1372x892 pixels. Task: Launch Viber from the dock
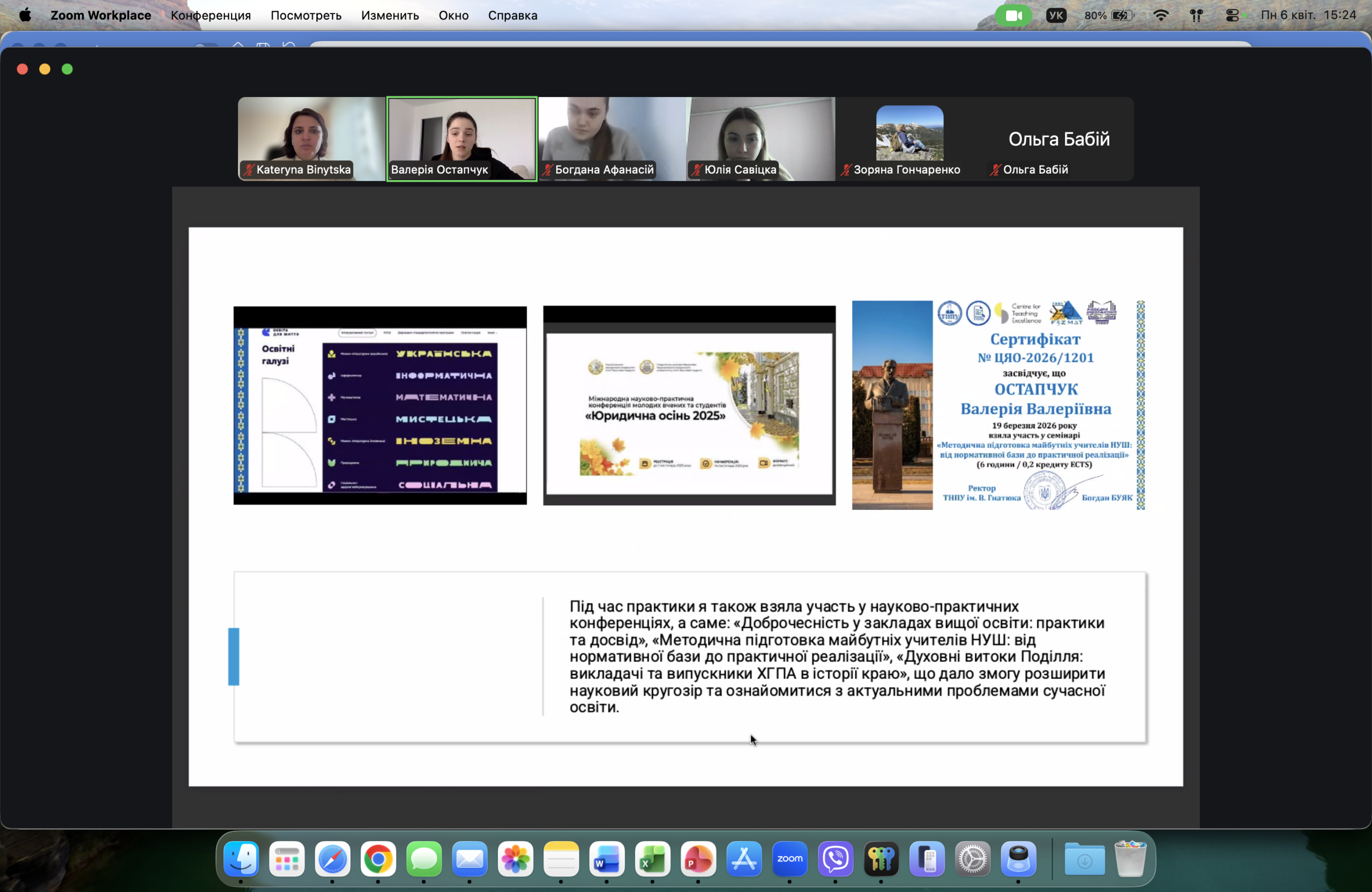coord(836,859)
